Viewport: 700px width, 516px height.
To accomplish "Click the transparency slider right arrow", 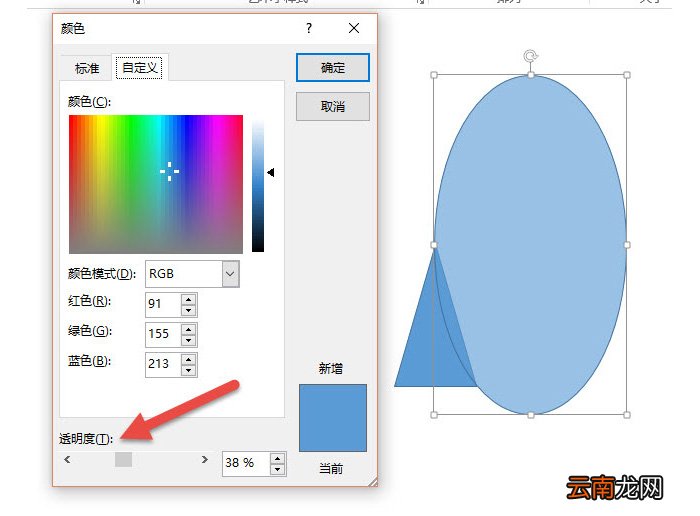I will 204,459.
